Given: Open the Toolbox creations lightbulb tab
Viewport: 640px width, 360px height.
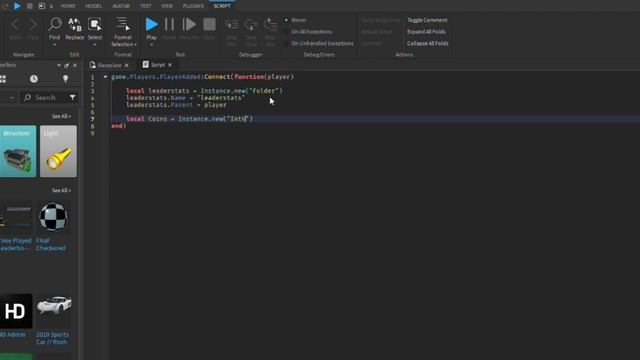Looking at the screenshot, I should click(x=65, y=79).
